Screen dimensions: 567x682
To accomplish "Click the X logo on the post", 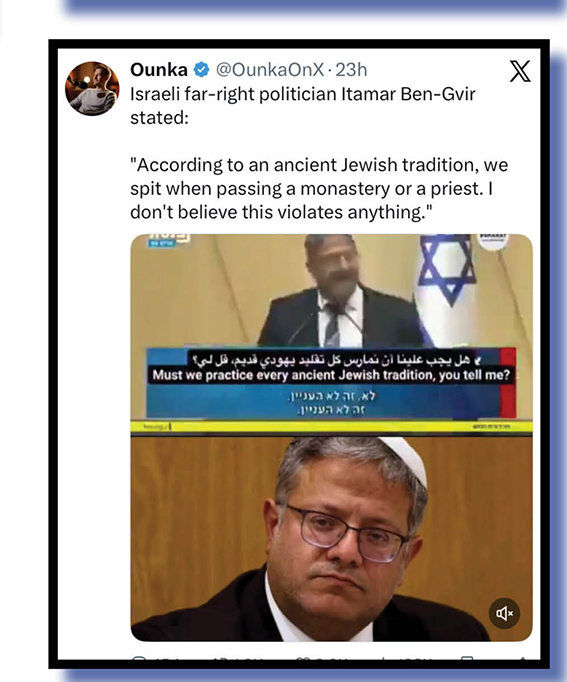I will coord(520,71).
